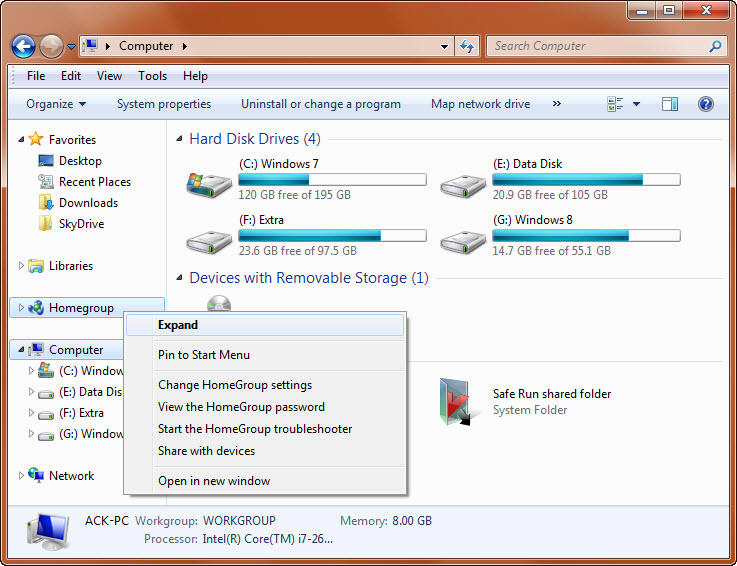Select the (G:) Windows 8 drive icon

(x=463, y=242)
